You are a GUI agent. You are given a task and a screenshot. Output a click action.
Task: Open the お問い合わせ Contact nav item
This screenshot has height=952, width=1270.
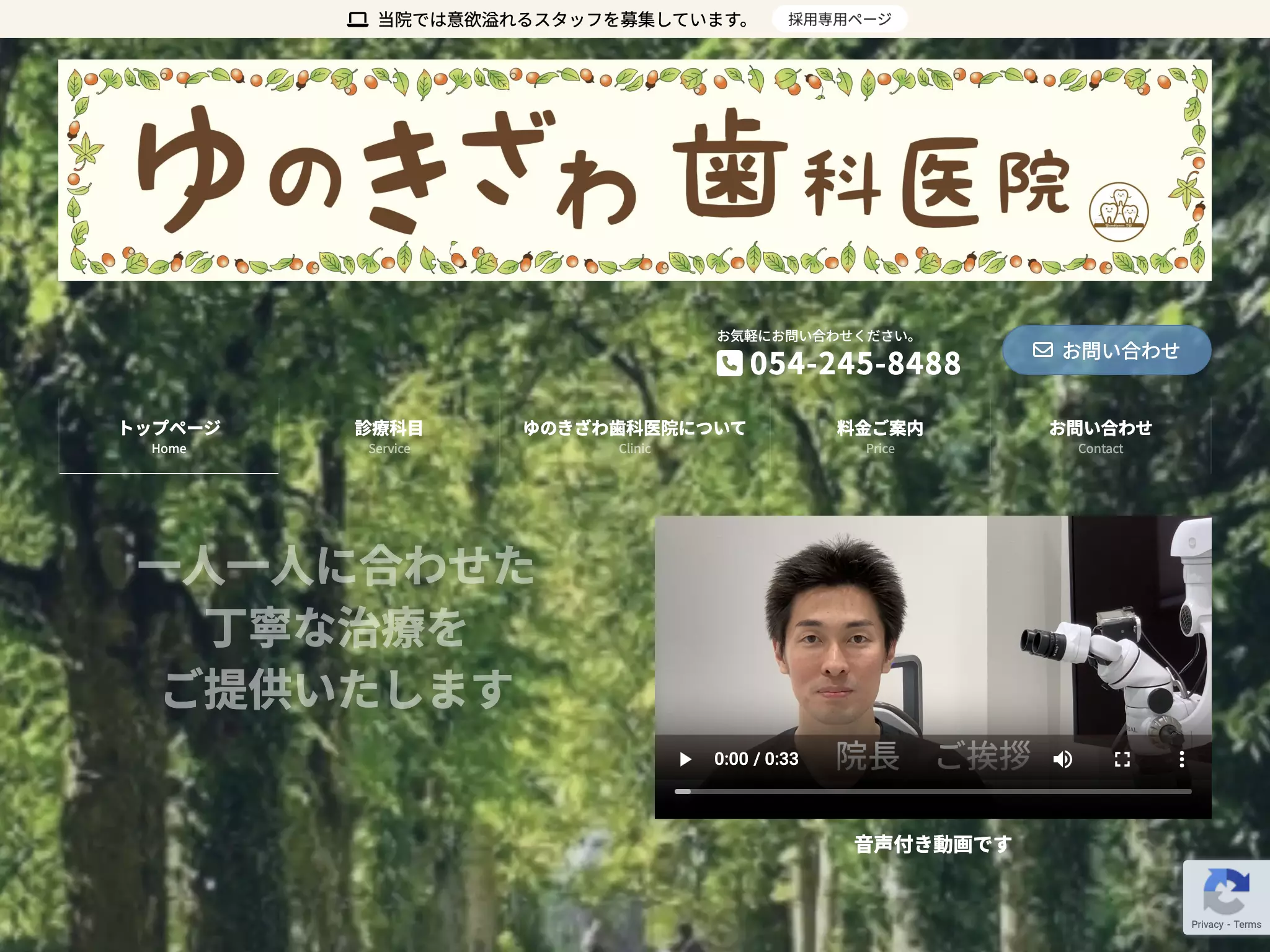tap(1101, 436)
